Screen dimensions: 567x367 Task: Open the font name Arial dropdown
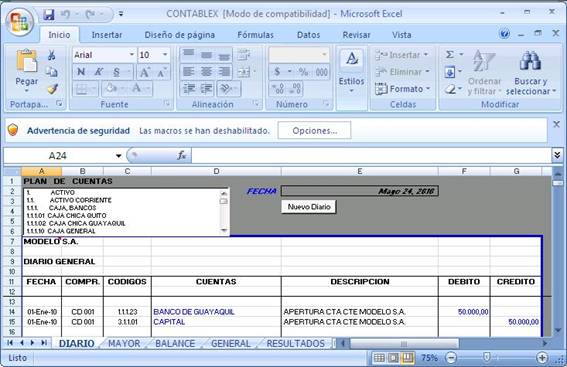pyautogui.click(x=132, y=55)
